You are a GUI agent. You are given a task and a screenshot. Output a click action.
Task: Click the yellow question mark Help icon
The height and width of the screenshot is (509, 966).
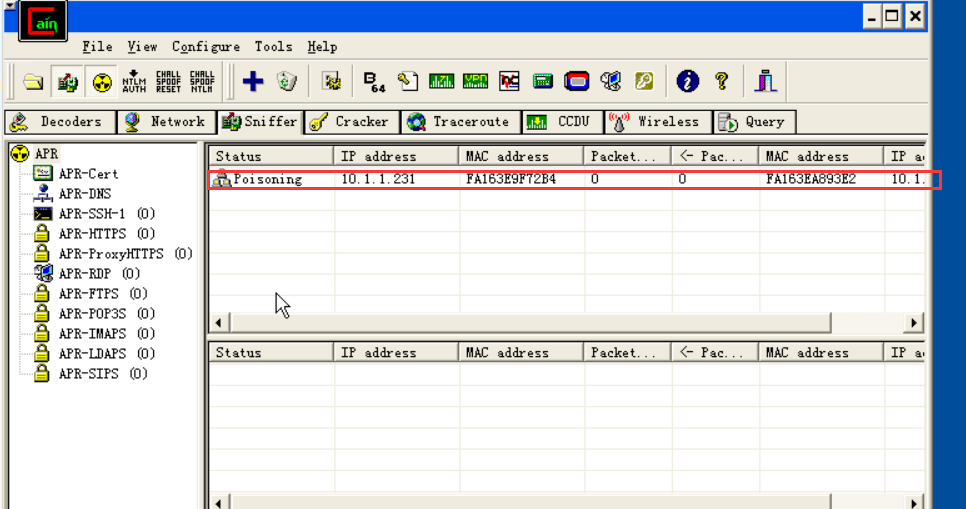[721, 81]
